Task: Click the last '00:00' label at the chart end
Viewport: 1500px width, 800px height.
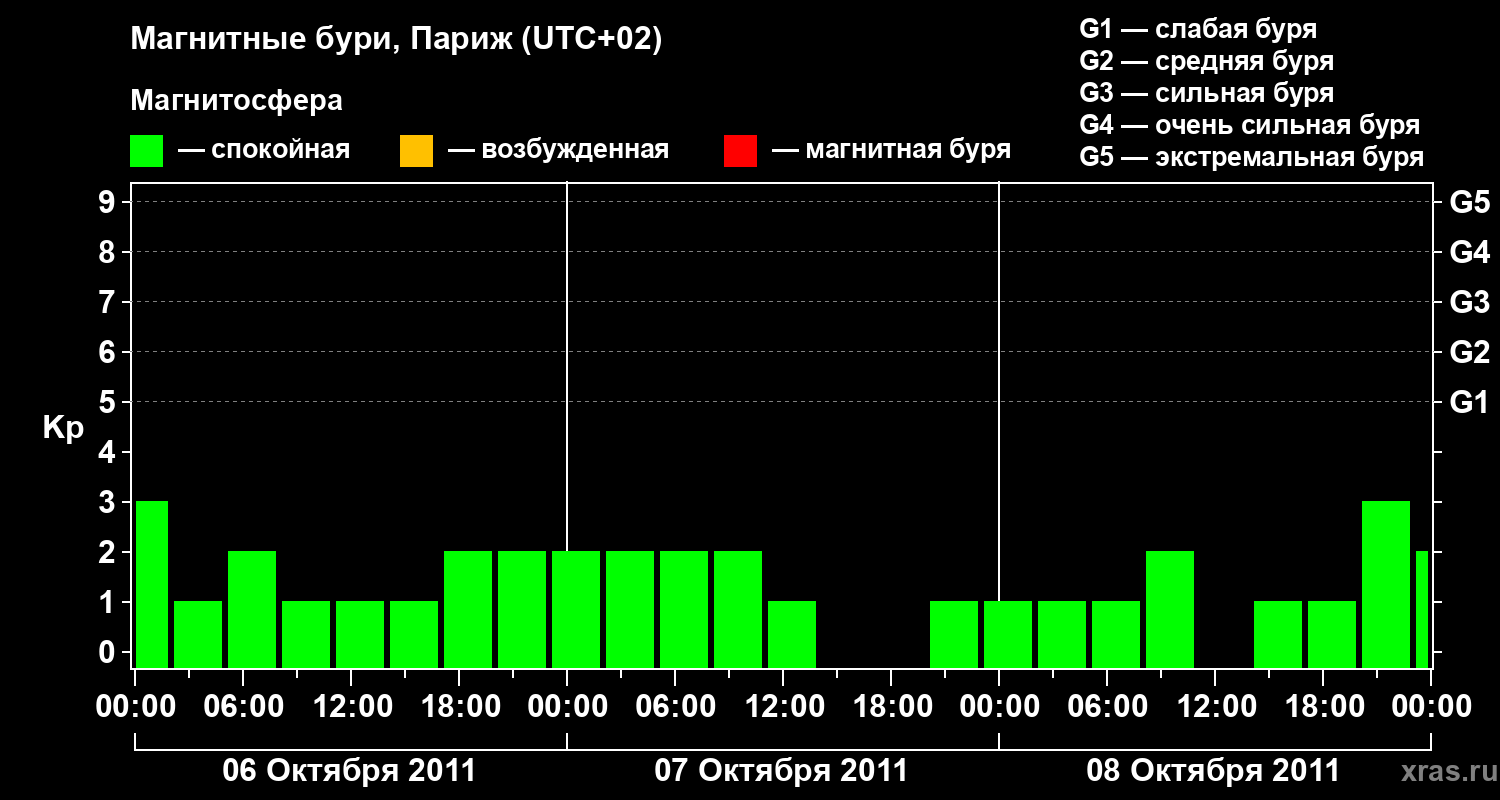Action: [1430, 706]
